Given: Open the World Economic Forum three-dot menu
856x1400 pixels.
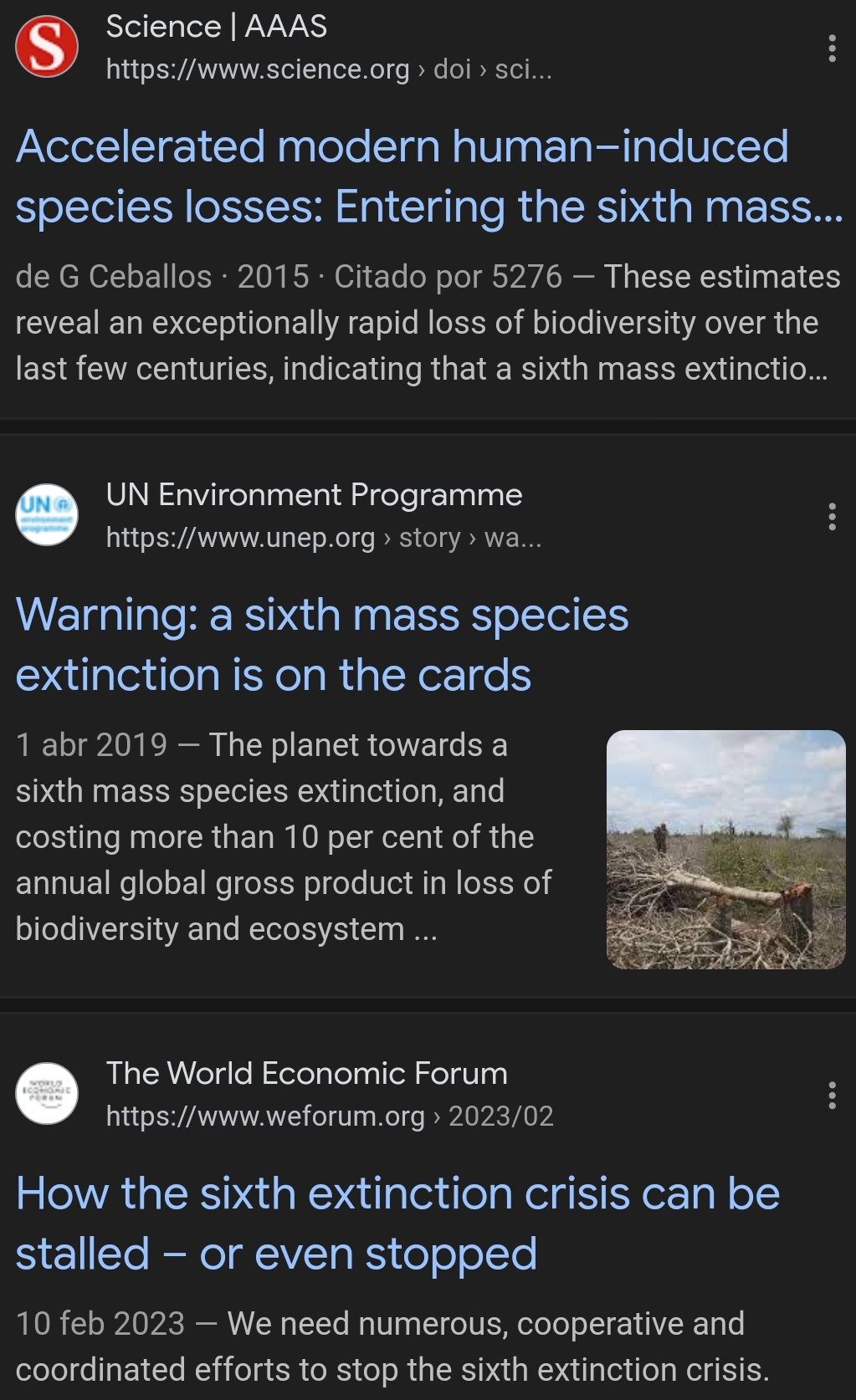Looking at the screenshot, I should click(831, 1095).
